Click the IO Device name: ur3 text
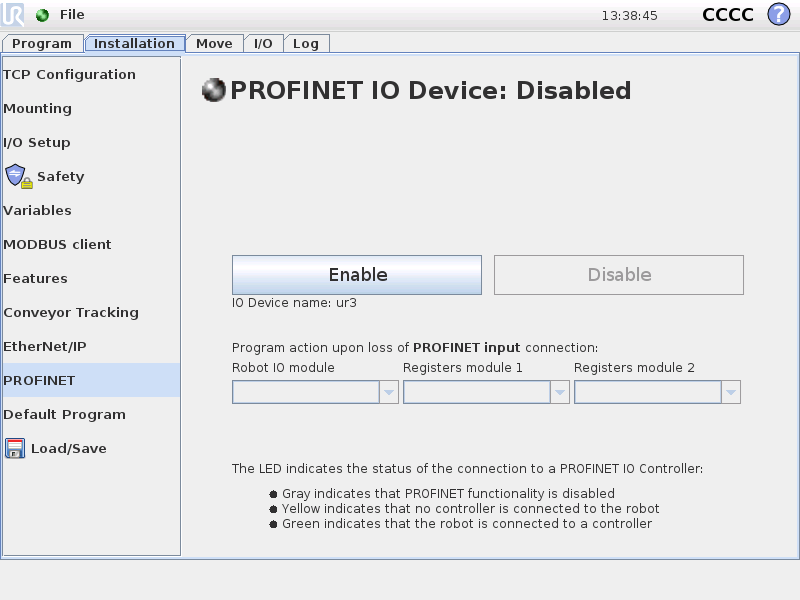Screen dimensions: 800x600 [x=294, y=303]
